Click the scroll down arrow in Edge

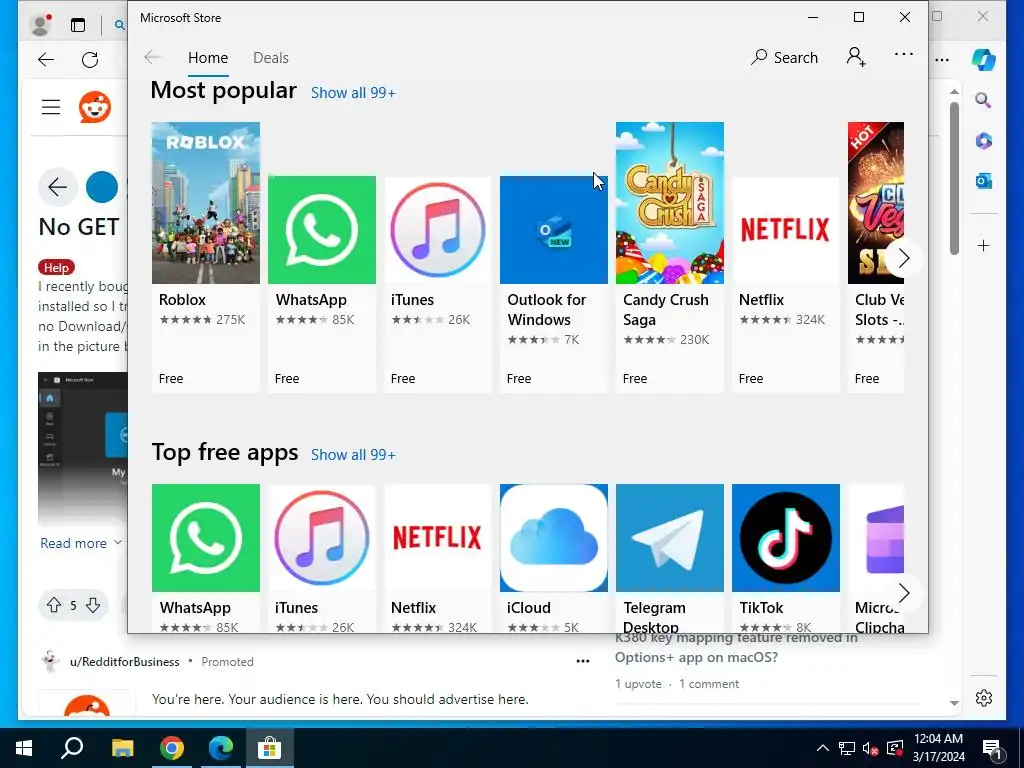coord(954,703)
